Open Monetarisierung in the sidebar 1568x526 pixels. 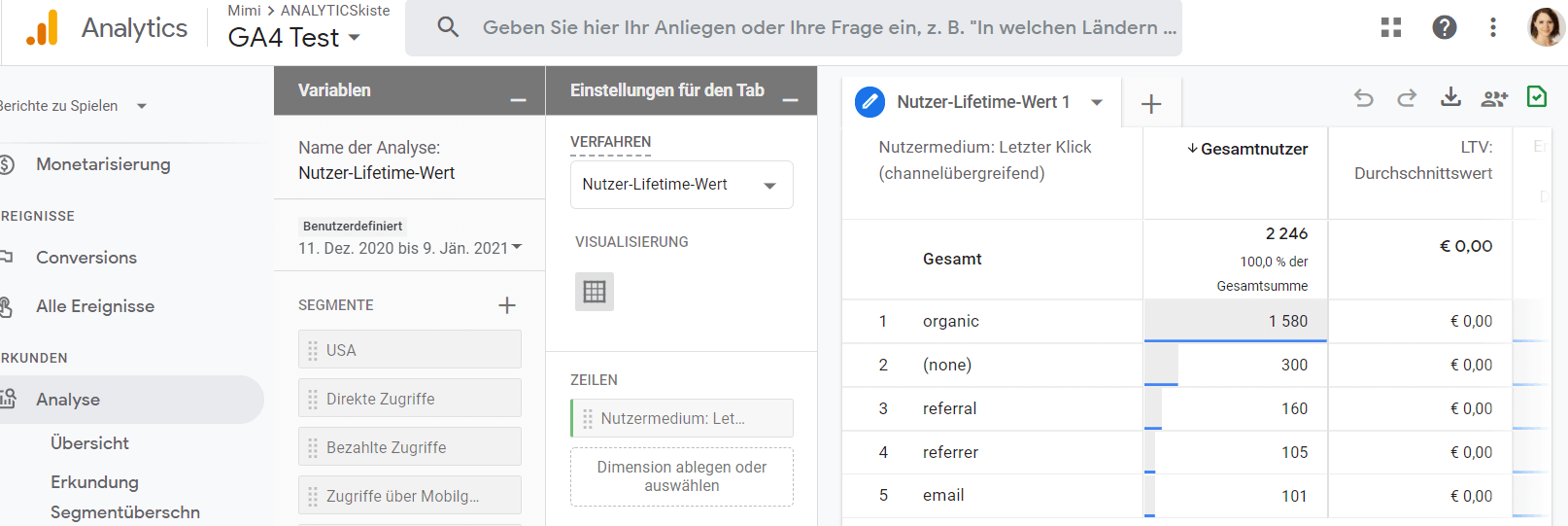pos(103,164)
